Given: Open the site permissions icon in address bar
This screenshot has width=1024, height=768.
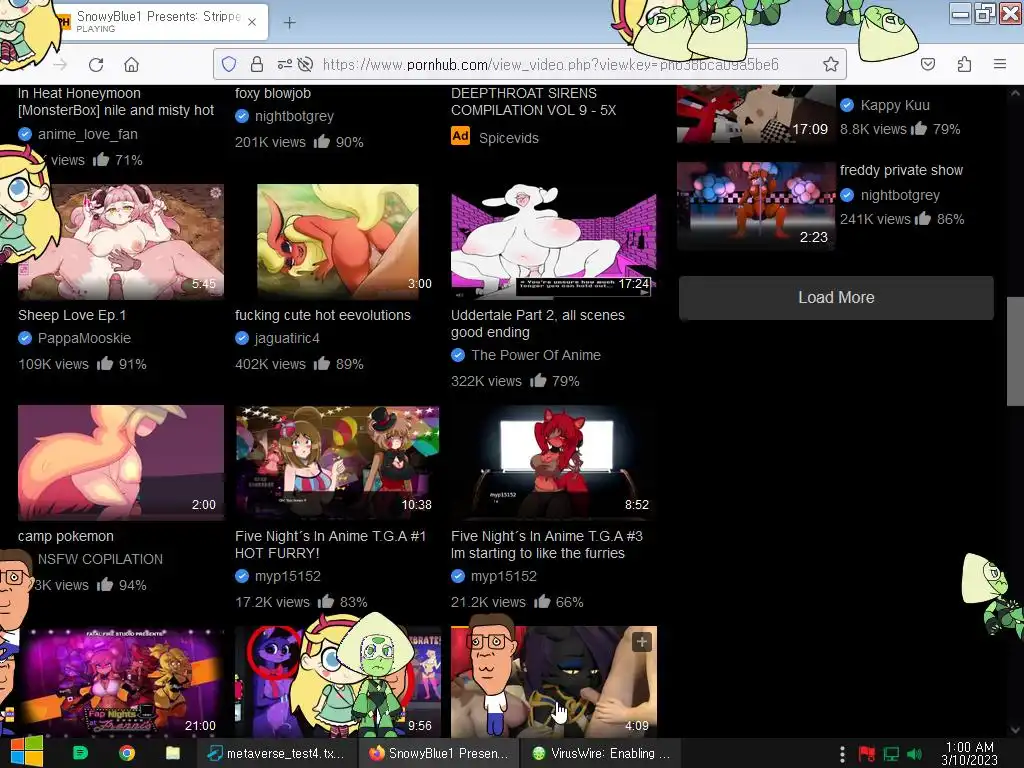Looking at the screenshot, I should (x=285, y=64).
